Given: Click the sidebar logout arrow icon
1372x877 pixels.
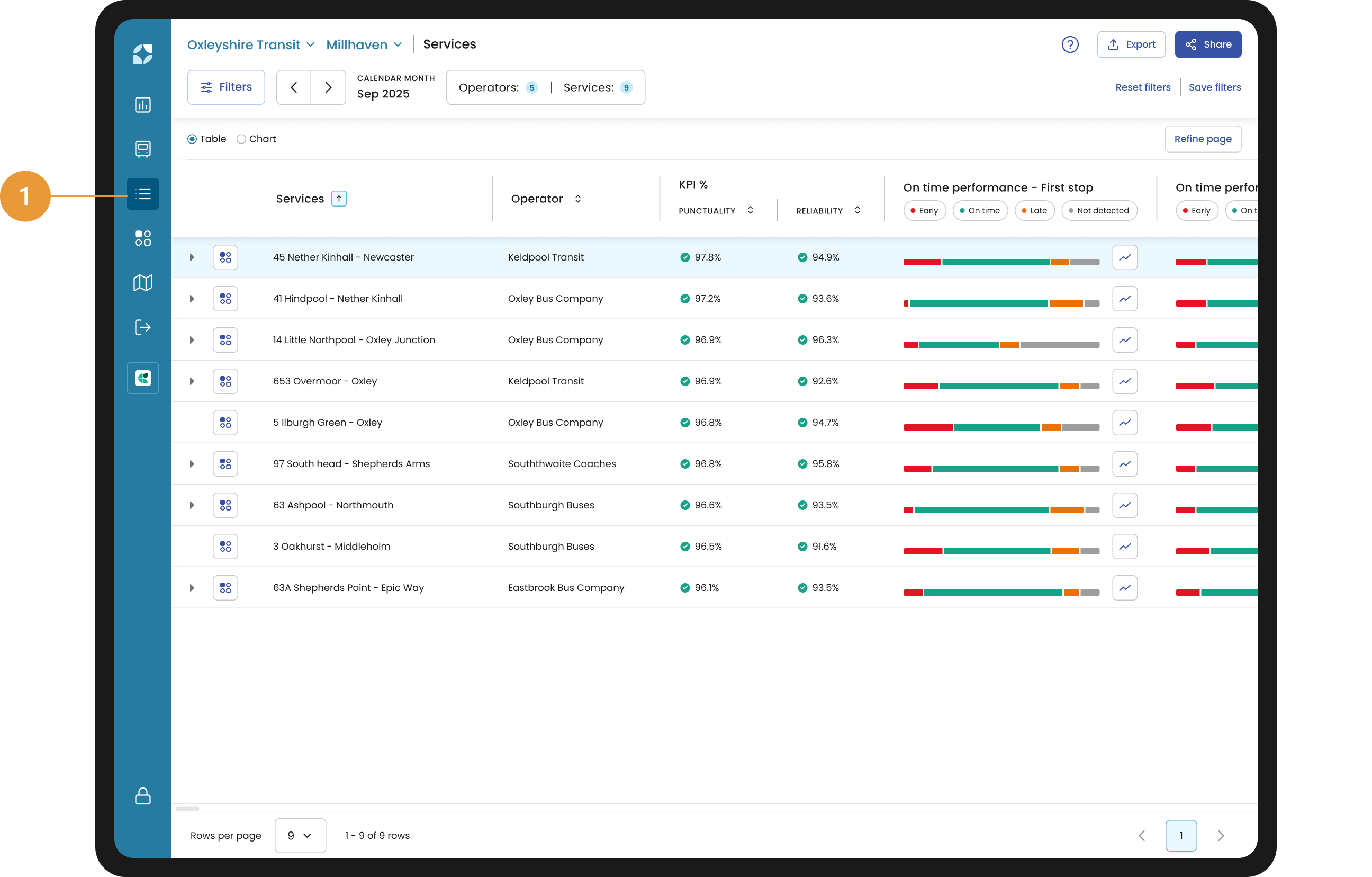Looking at the screenshot, I should [142, 327].
